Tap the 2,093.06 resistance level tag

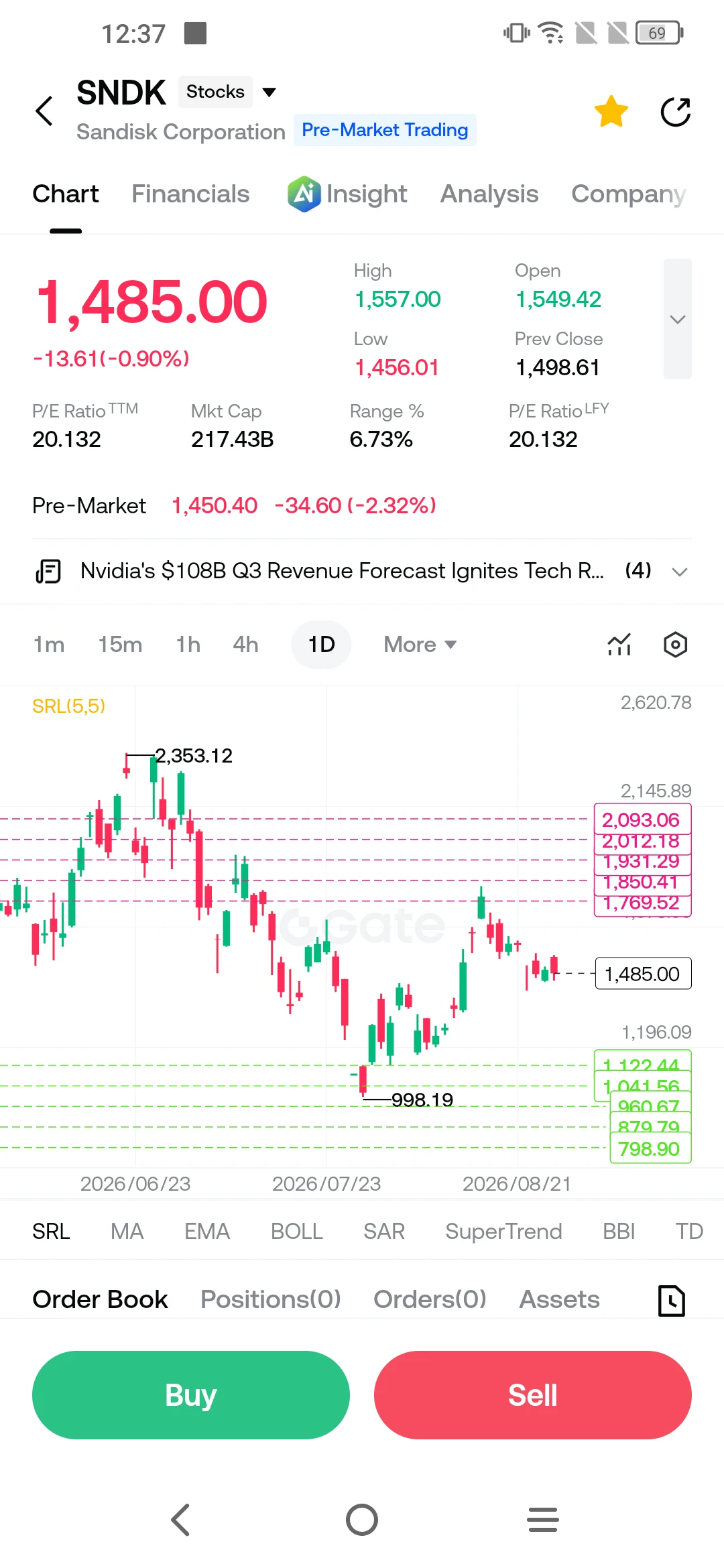643,820
